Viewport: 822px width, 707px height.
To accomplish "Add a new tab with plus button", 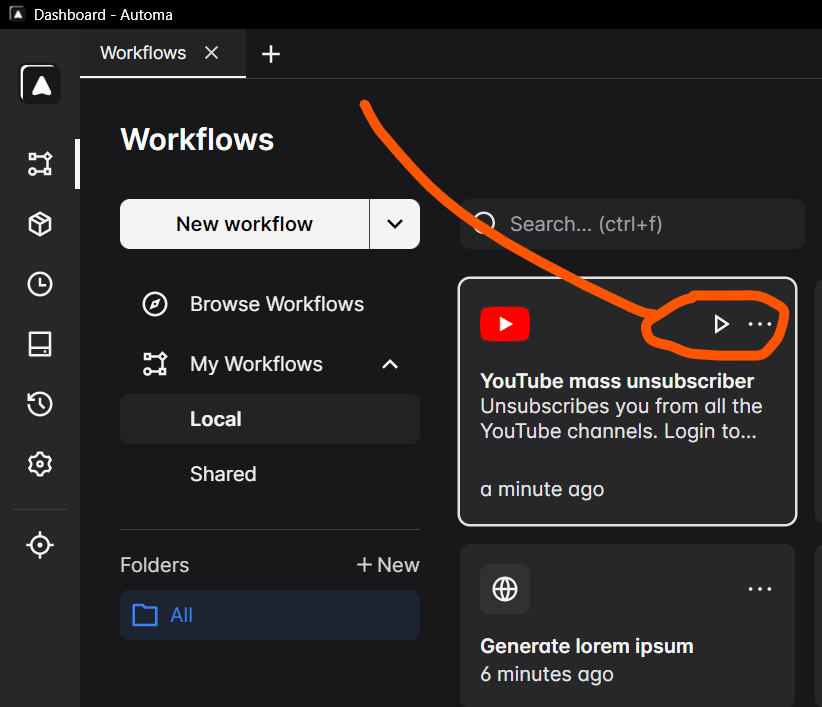I will [271, 54].
